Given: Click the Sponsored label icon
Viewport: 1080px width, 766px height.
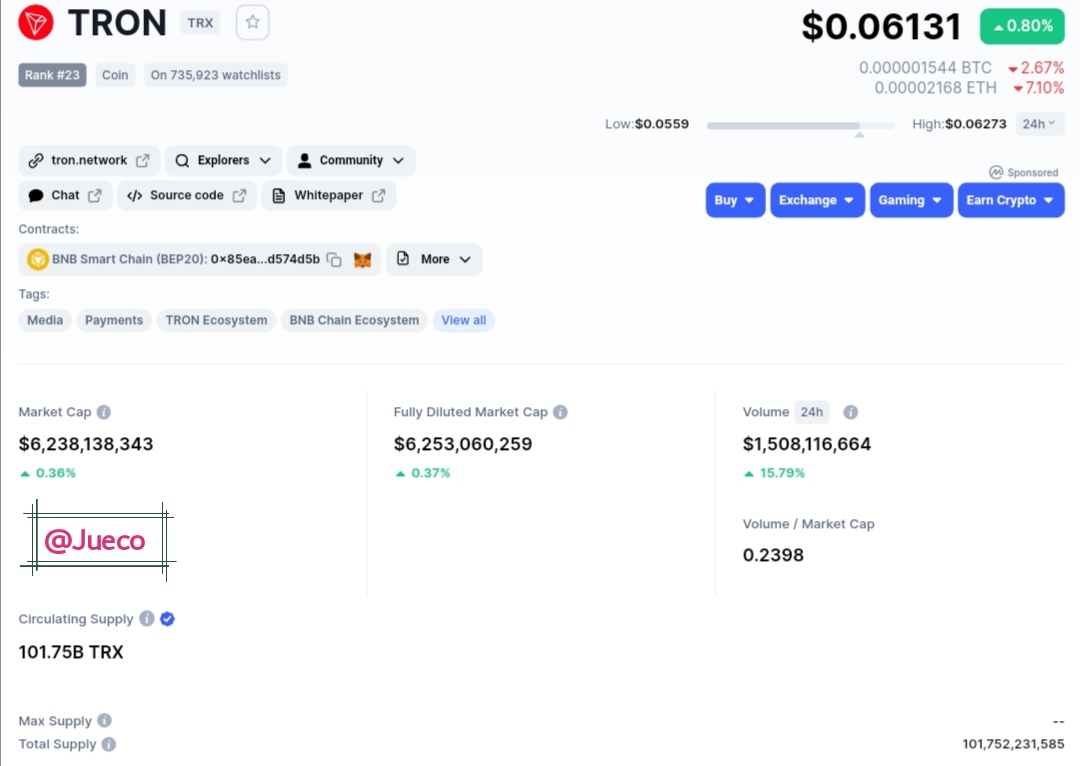Looking at the screenshot, I should (996, 172).
